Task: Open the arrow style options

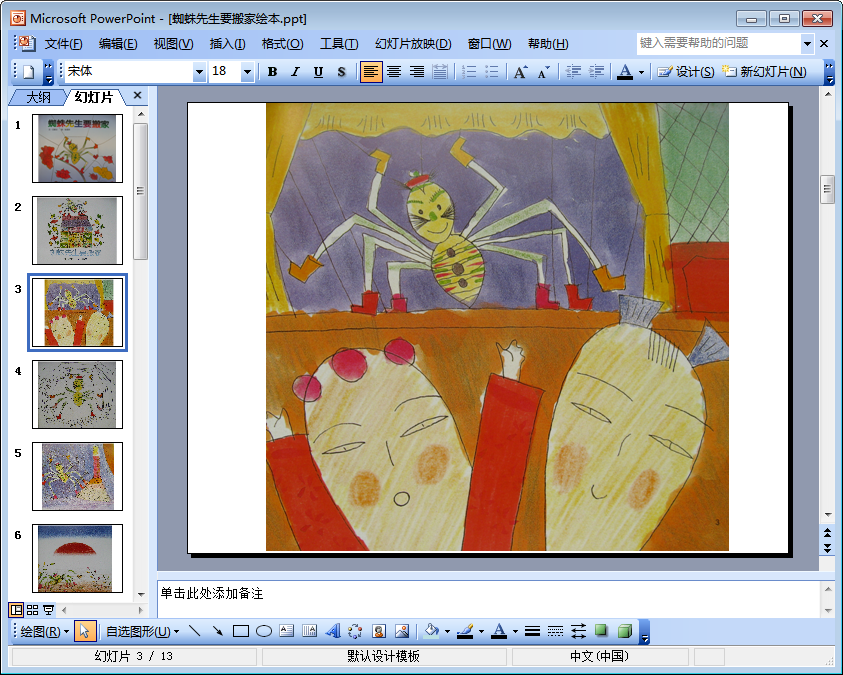Action: pos(578,631)
